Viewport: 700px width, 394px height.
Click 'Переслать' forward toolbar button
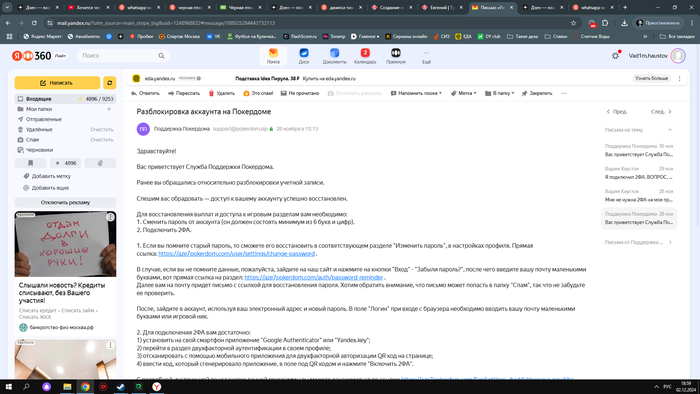184,93
